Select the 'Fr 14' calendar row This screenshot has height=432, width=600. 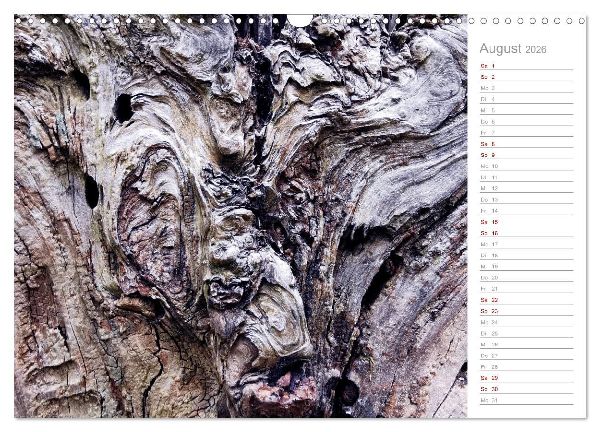click(x=527, y=210)
